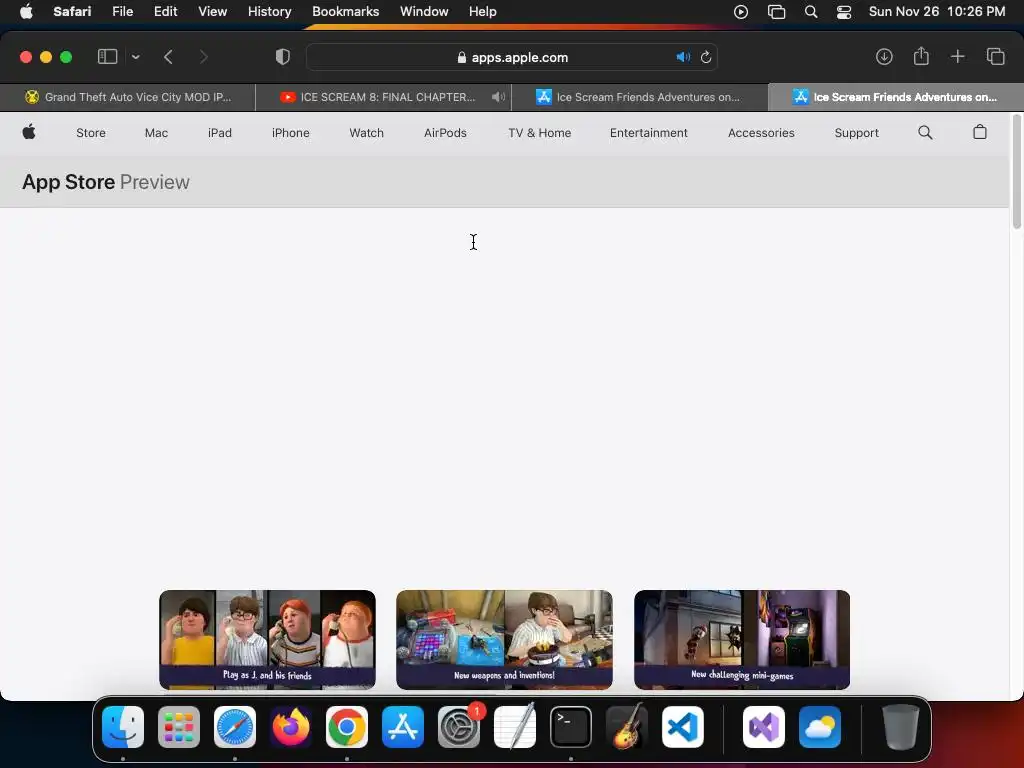Open the Watch link in Apple nav

click(366, 133)
